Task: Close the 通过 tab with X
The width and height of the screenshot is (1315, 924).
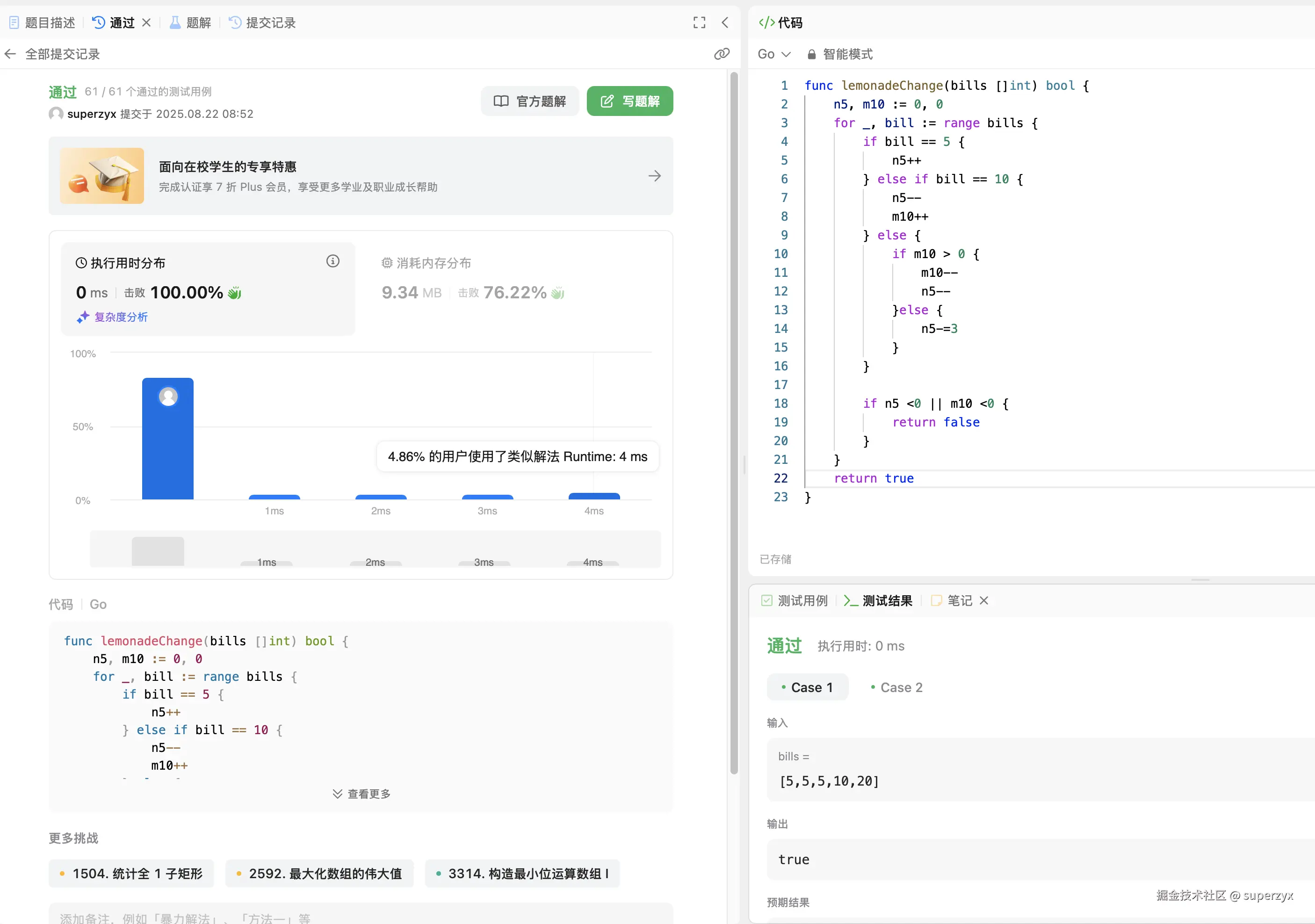Action: (147, 22)
